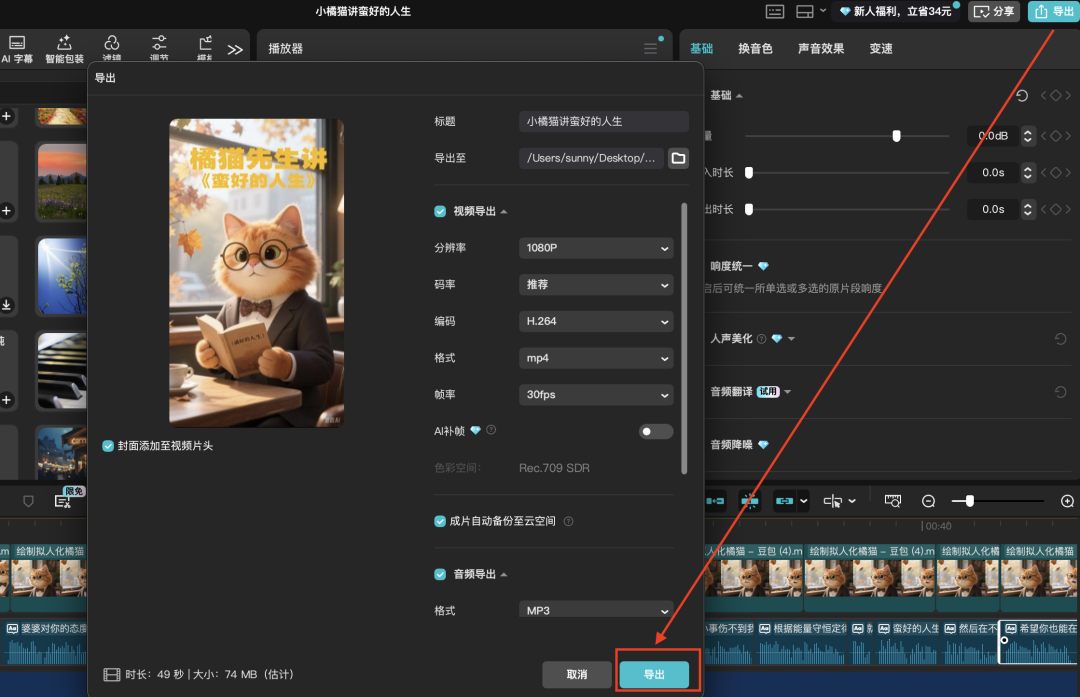1080x697 pixels.
Task: Open the 分辨率 resolution dropdown
Action: point(596,247)
